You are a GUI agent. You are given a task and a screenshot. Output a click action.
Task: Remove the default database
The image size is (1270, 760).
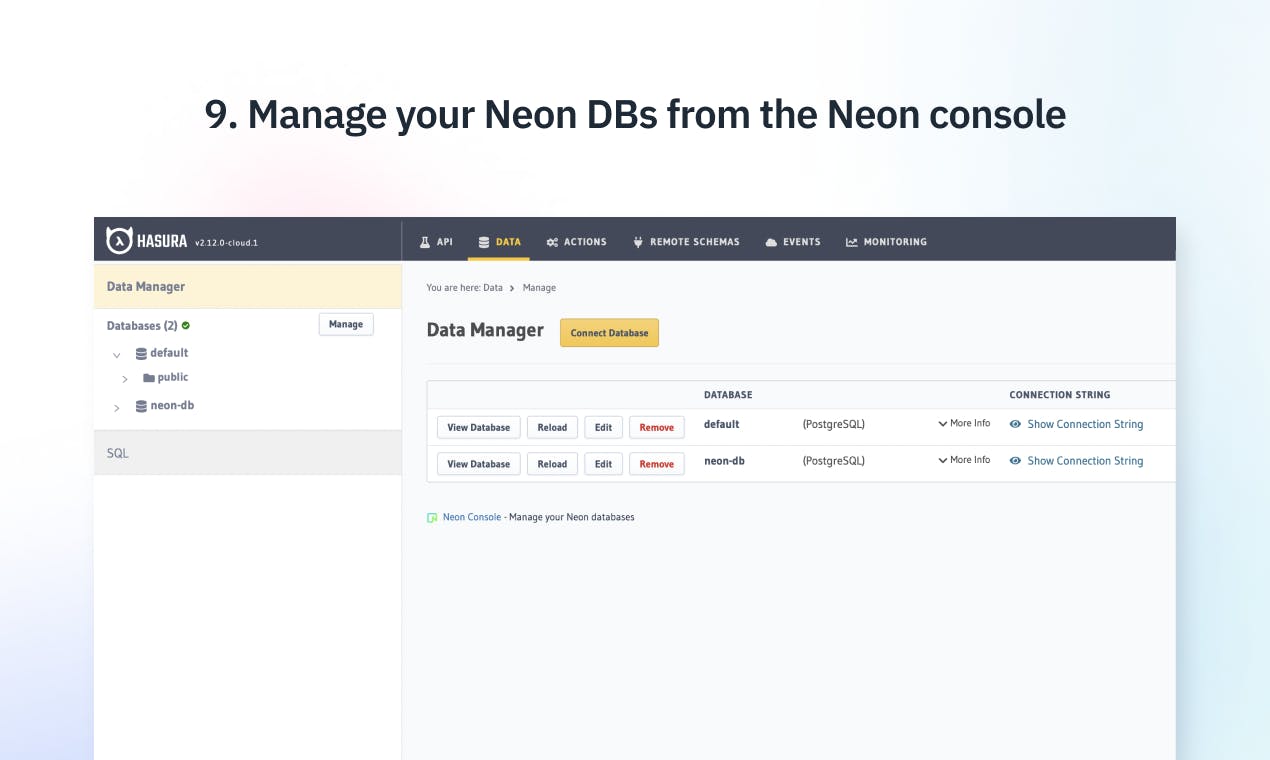pyautogui.click(x=657, y=427)
